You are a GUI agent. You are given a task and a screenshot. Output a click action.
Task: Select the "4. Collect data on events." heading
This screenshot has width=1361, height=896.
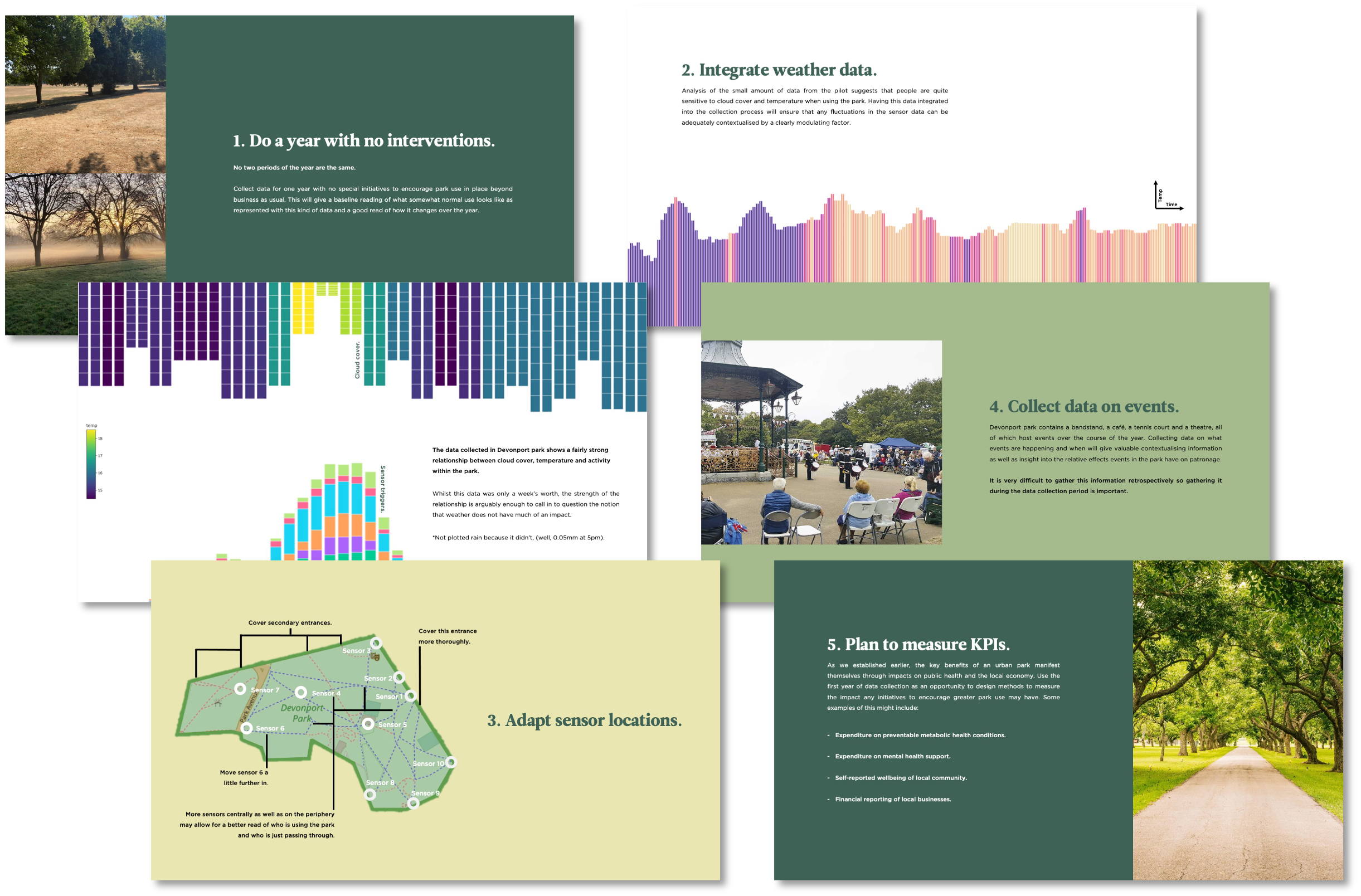(1083, 407)
